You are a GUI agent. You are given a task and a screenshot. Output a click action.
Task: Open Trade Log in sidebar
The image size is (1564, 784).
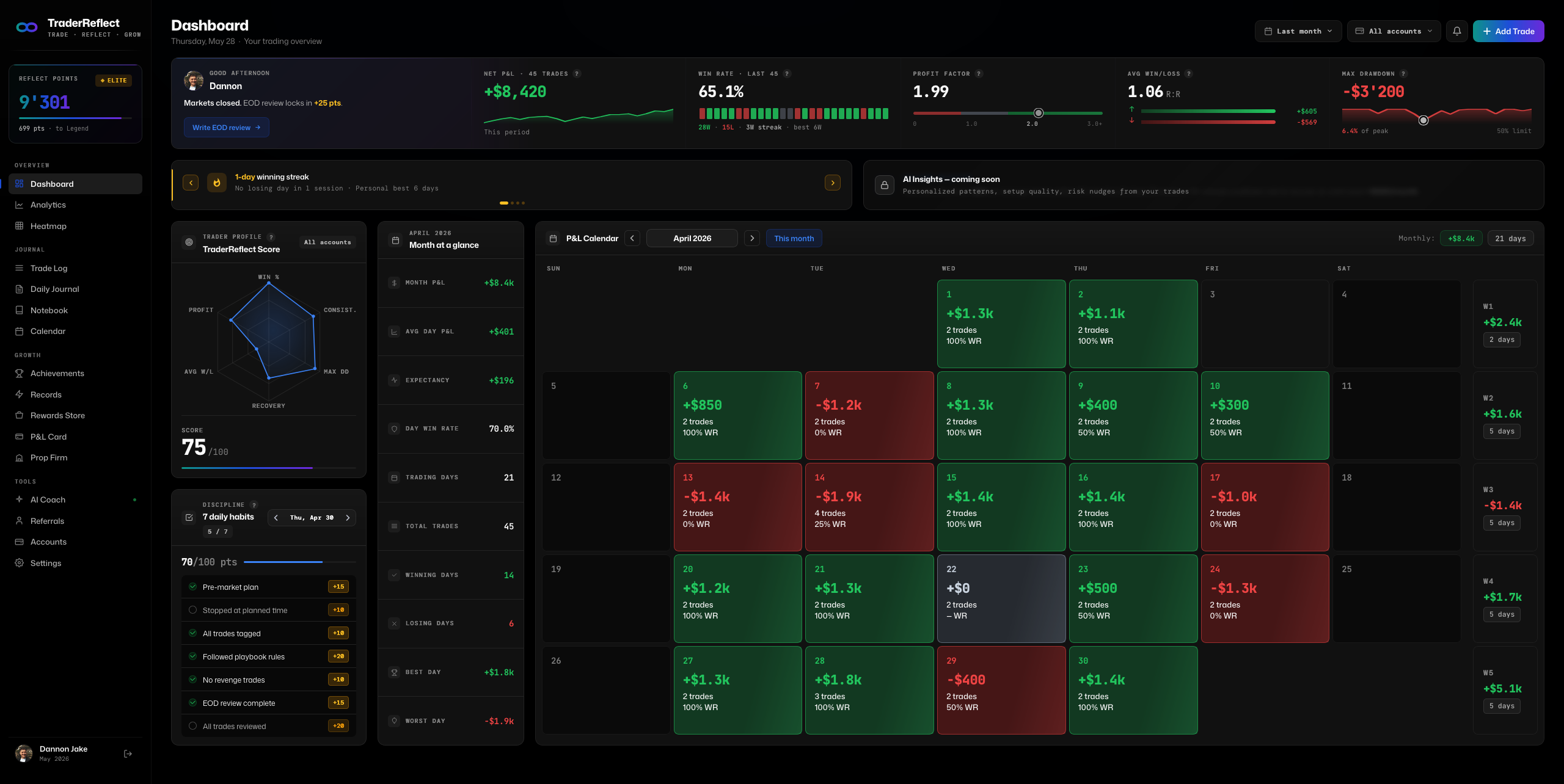[75, 268]
